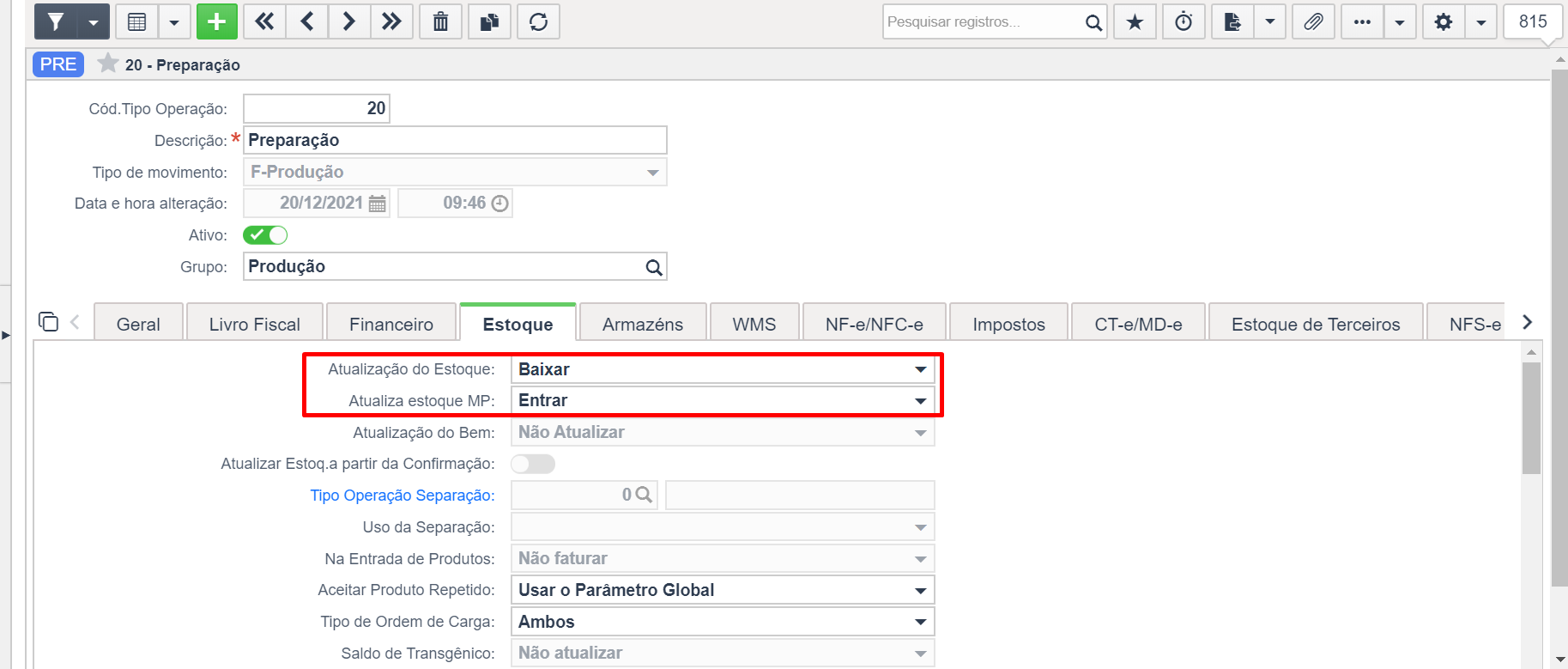
Task: Open the Impostos tab
Action: [x=1009, y=325]
